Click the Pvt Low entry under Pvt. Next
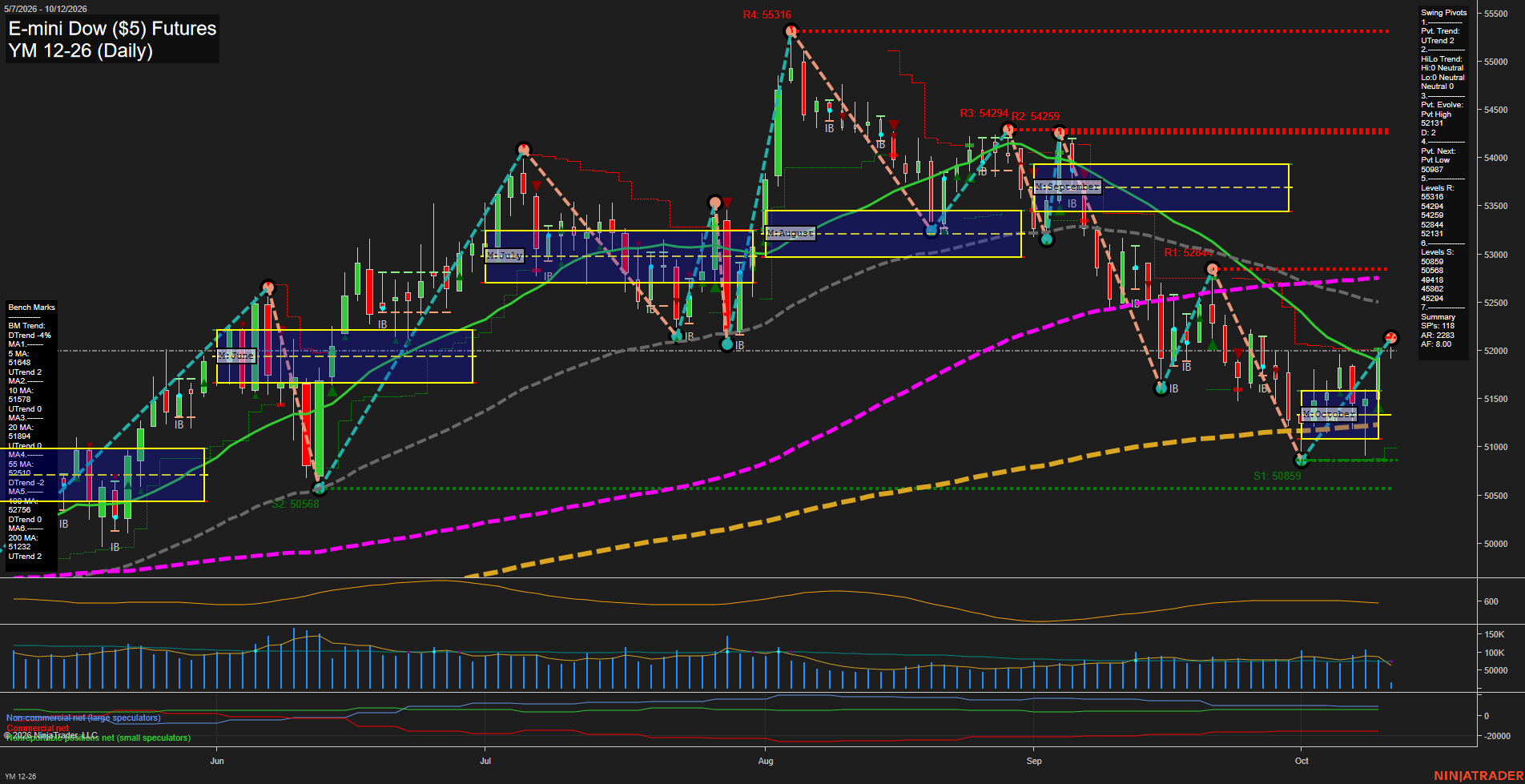The width and height of the screenshot is (1525, 784). tap(1435, 160)
